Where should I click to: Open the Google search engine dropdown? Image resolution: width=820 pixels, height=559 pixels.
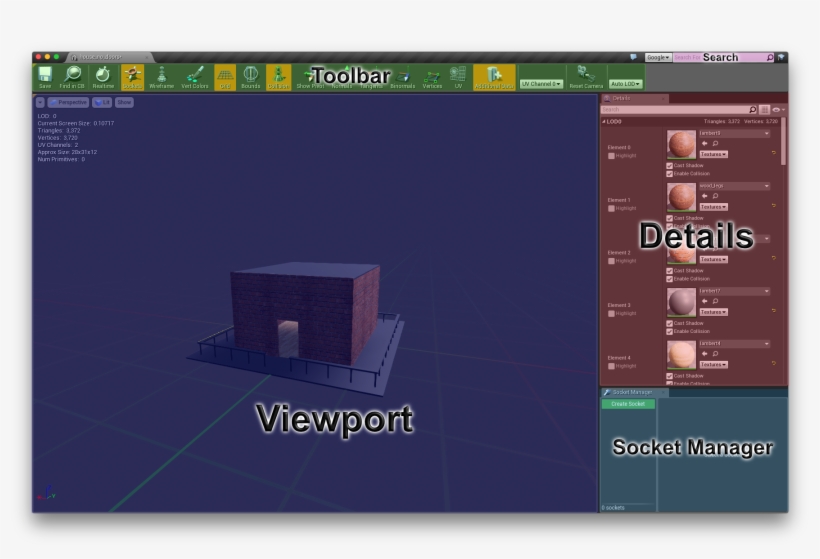pos(658,58)
